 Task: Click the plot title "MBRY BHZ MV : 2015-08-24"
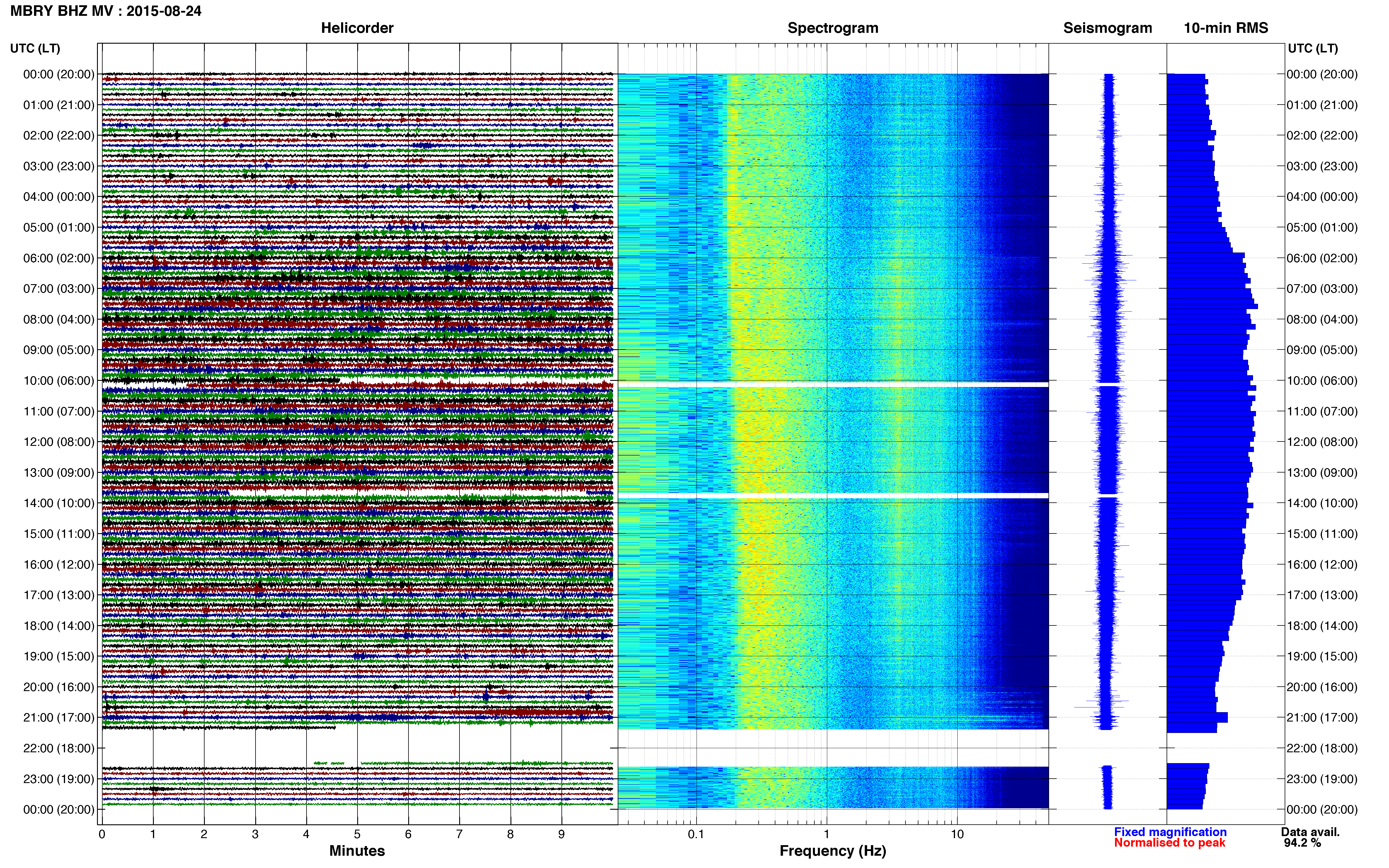pyautogui.click(x=106, y=11)
